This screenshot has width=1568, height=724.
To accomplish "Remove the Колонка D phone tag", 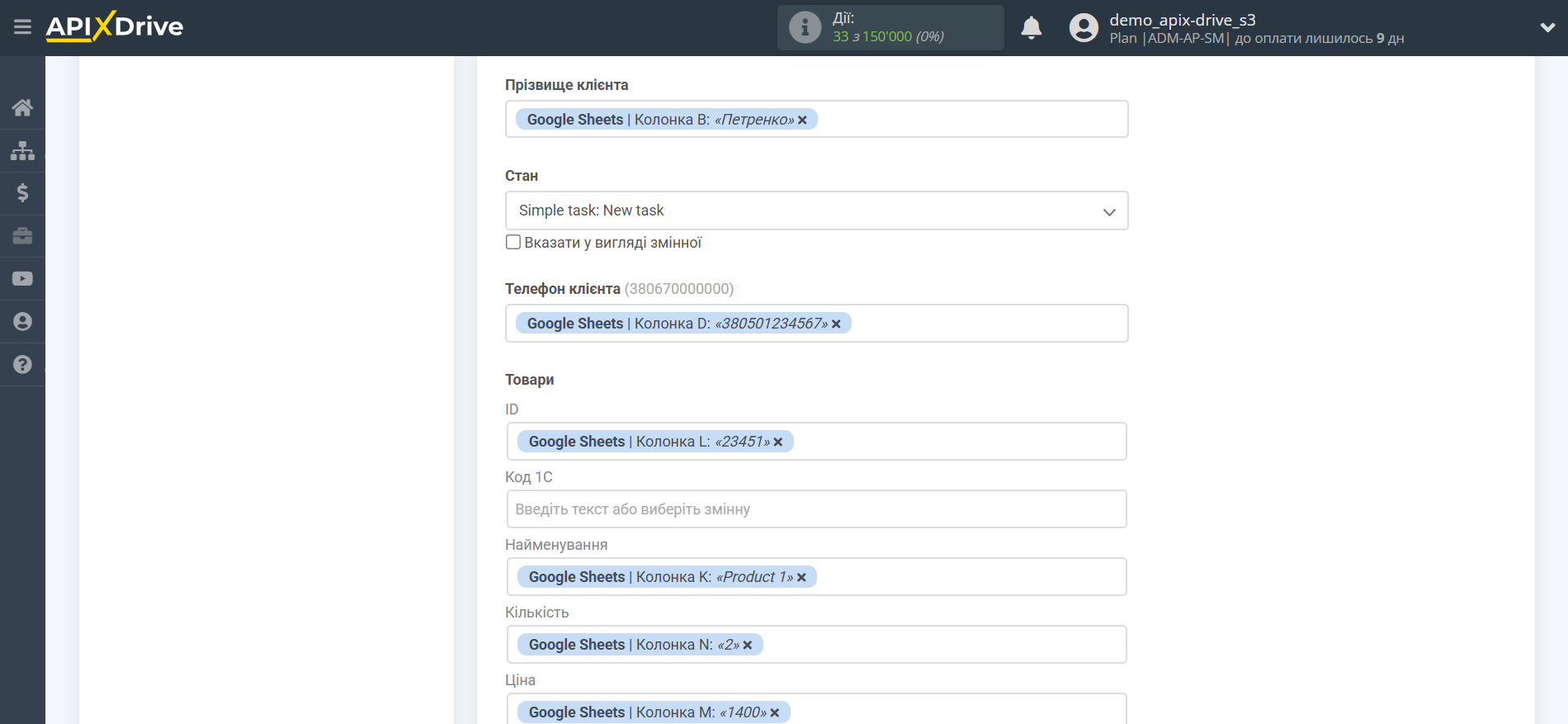I will 836,324.
